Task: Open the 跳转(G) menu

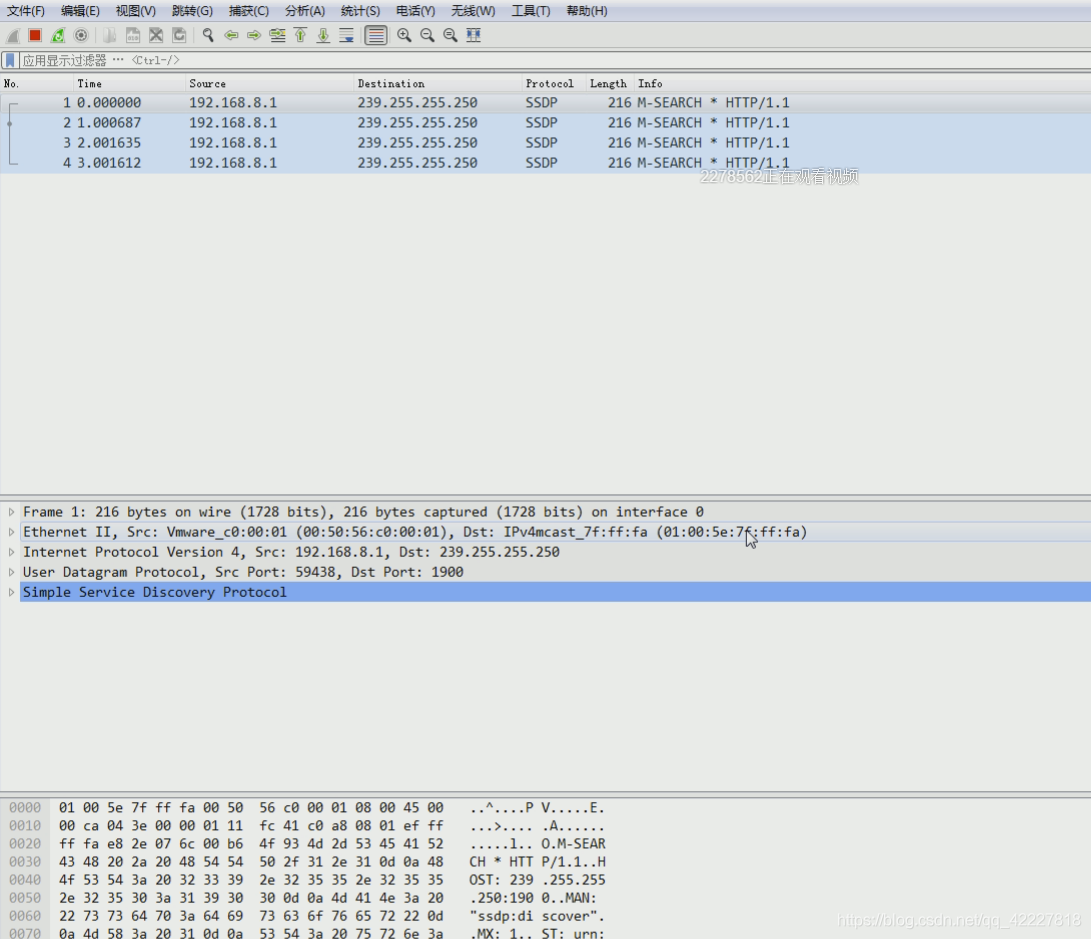Action: pos(192,11)
